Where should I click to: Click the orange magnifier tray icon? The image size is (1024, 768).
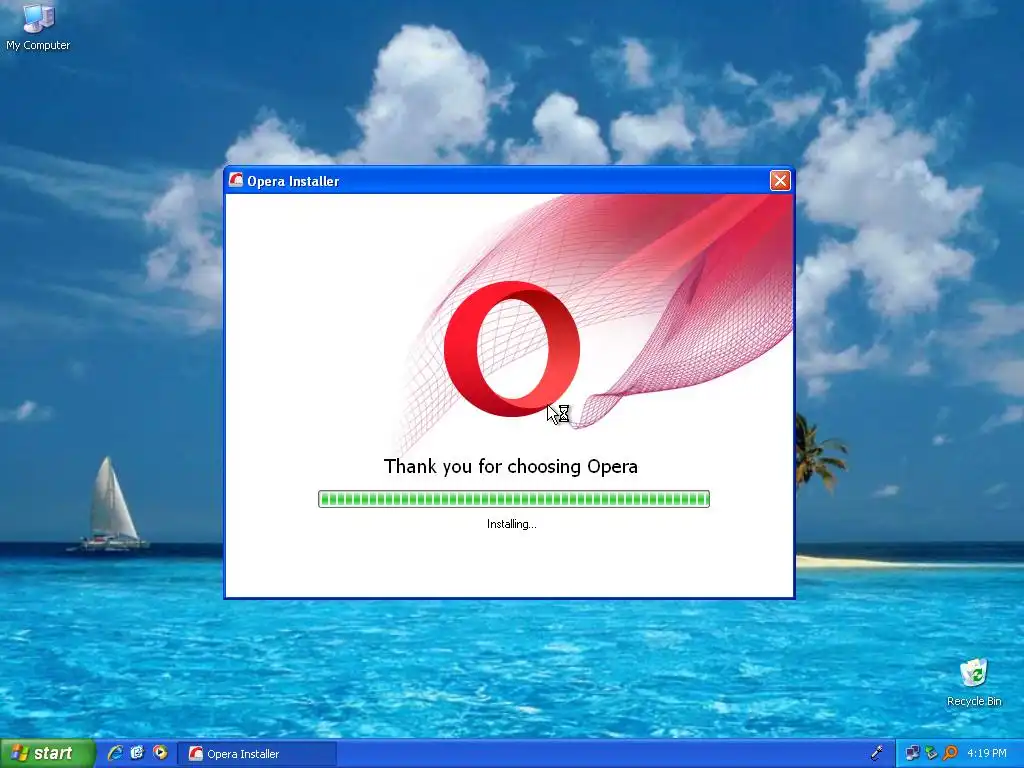tap(950, 753)
